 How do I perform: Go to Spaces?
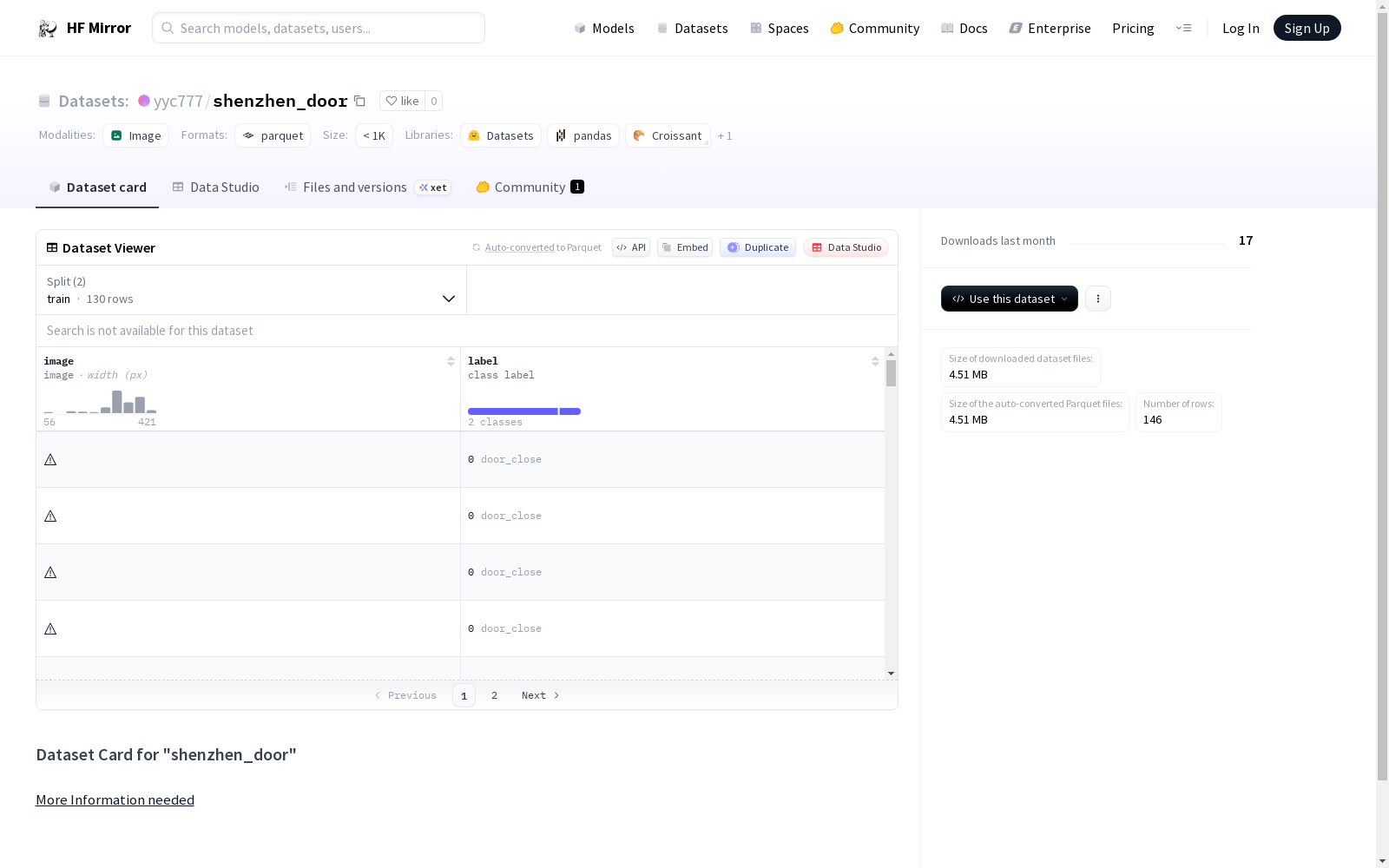point(780,28)
